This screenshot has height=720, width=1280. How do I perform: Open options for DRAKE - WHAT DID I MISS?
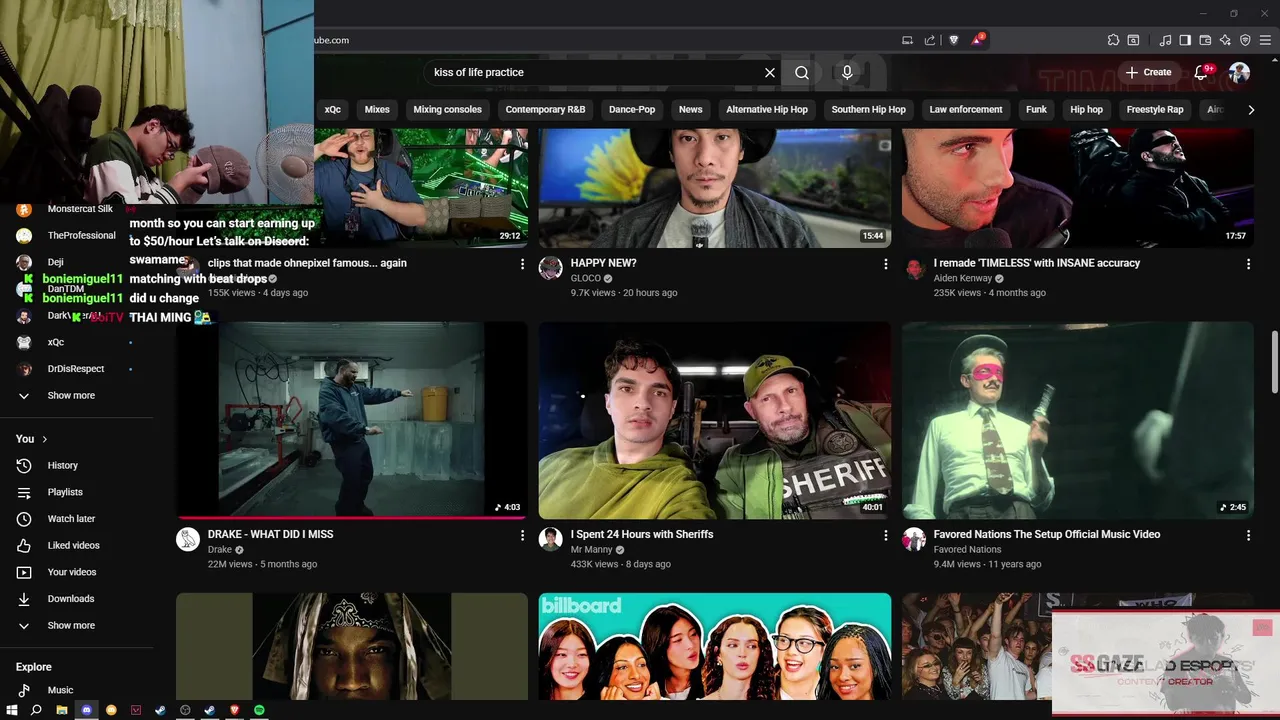click(522, 535)
